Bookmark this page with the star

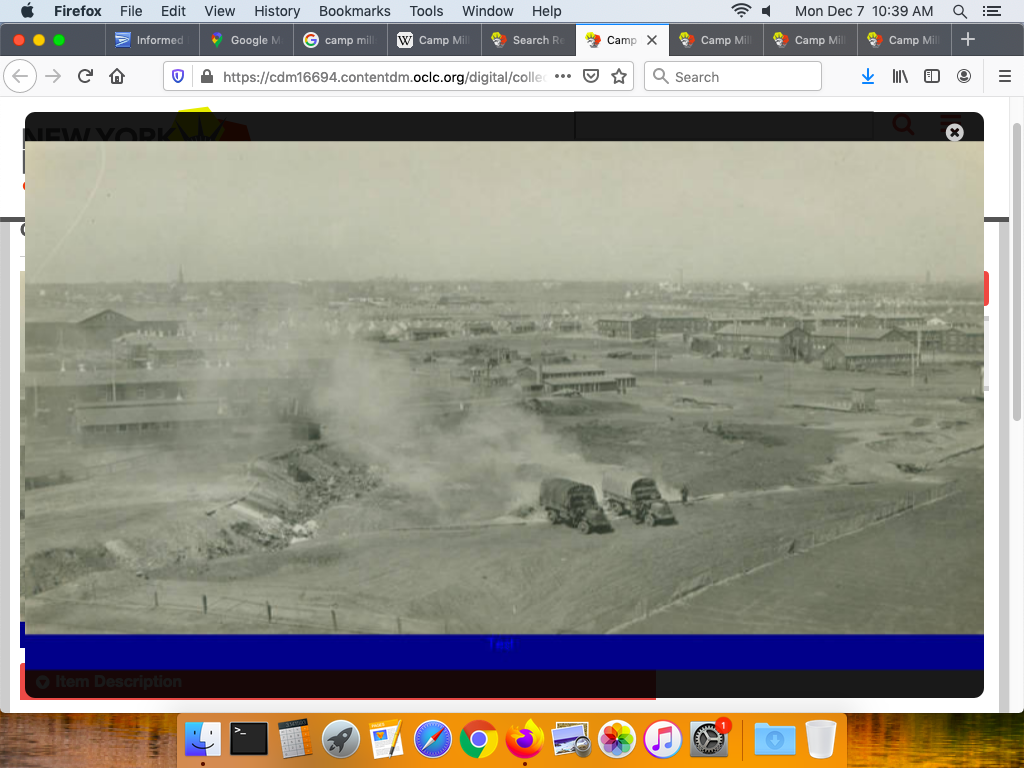click(x=619, y=77)
